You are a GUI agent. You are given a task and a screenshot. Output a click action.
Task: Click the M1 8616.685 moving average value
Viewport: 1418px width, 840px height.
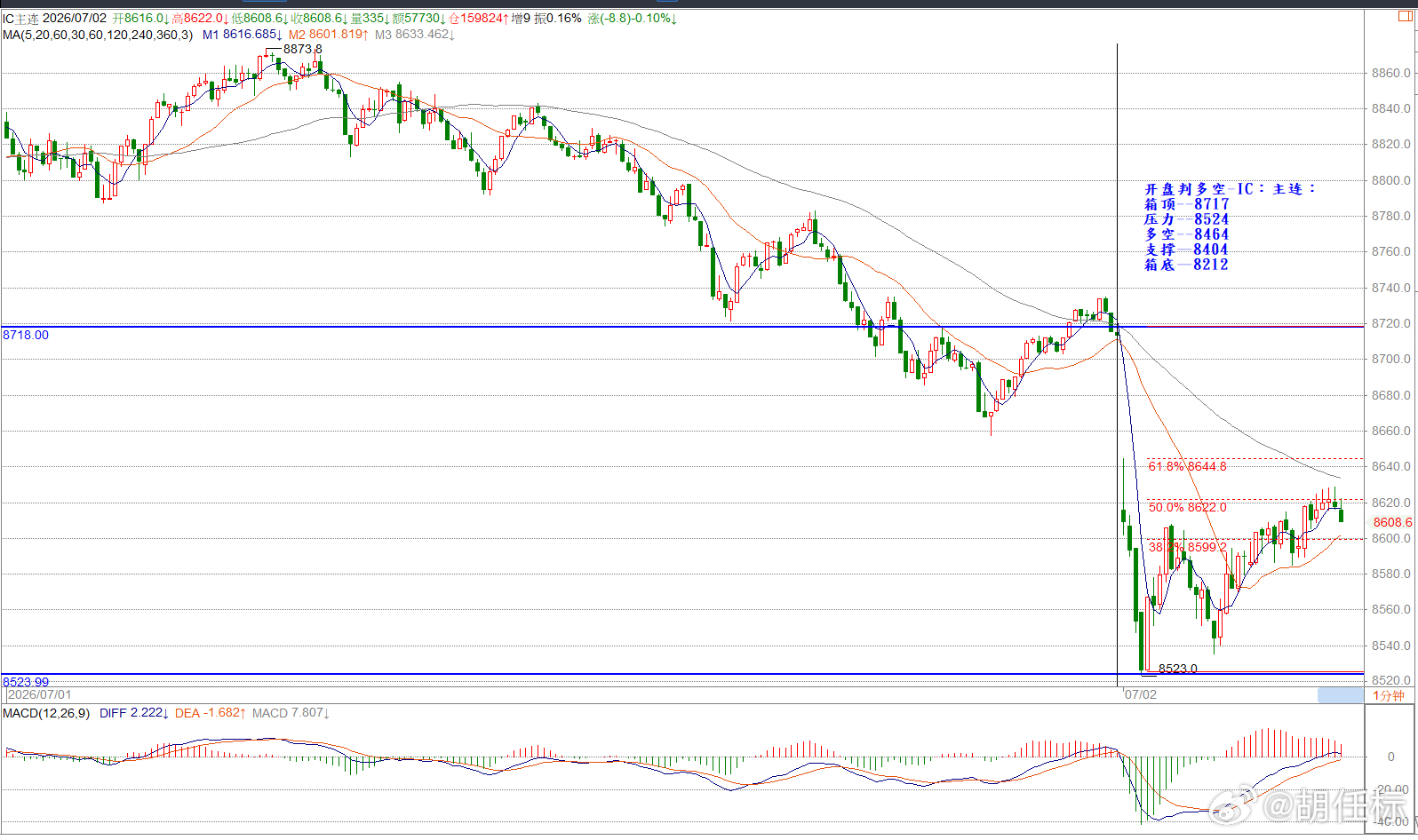[x=242, y=35]
